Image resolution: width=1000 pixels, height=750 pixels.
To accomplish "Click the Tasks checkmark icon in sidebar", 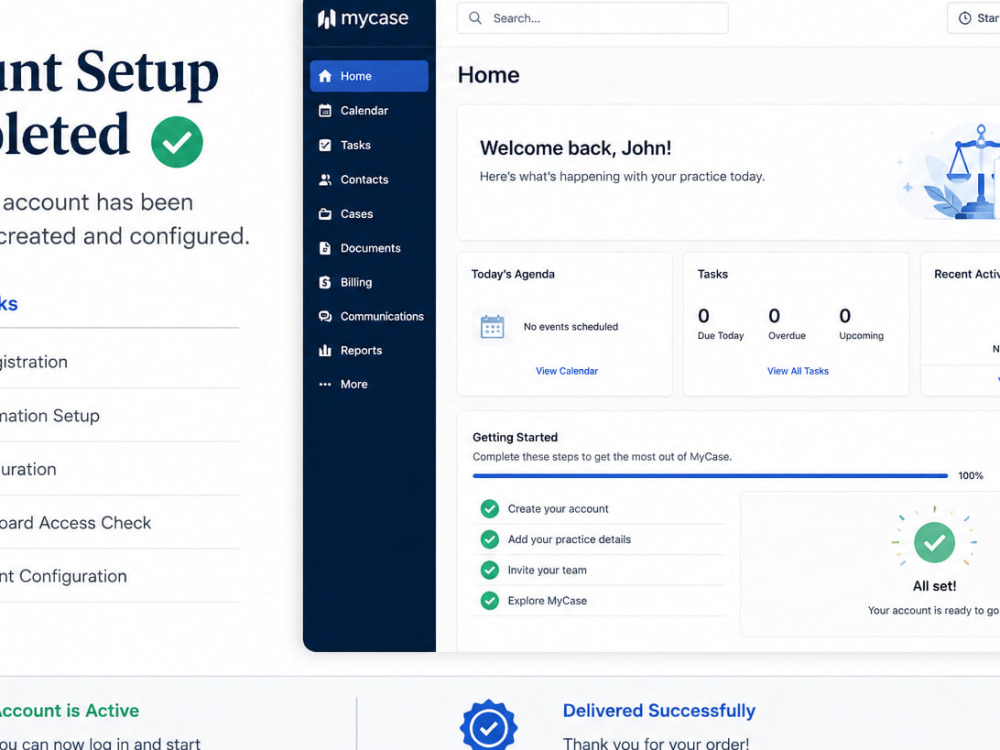I will [x=325, y=145].
